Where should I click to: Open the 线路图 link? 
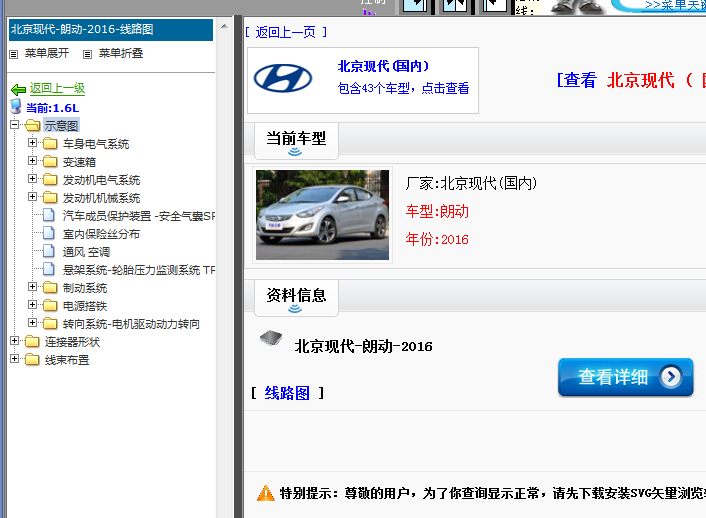287,393
